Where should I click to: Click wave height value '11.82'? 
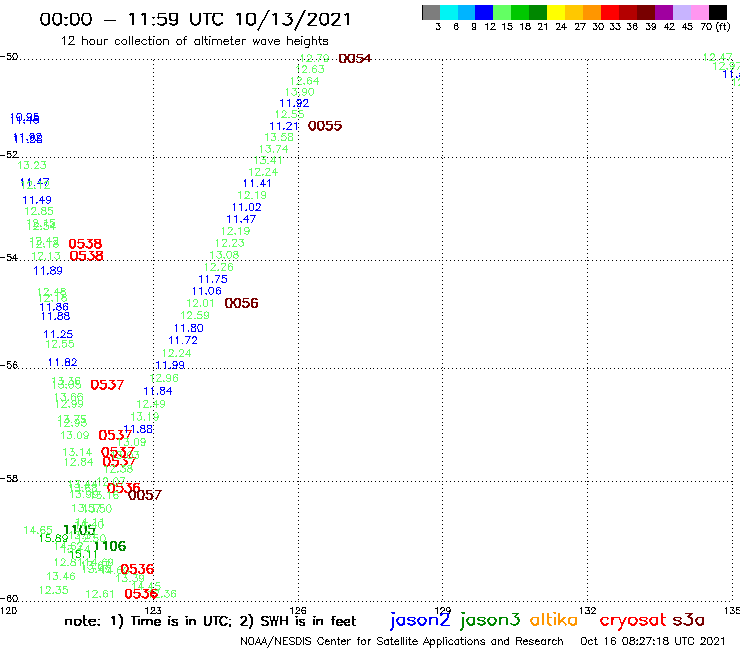62,363
